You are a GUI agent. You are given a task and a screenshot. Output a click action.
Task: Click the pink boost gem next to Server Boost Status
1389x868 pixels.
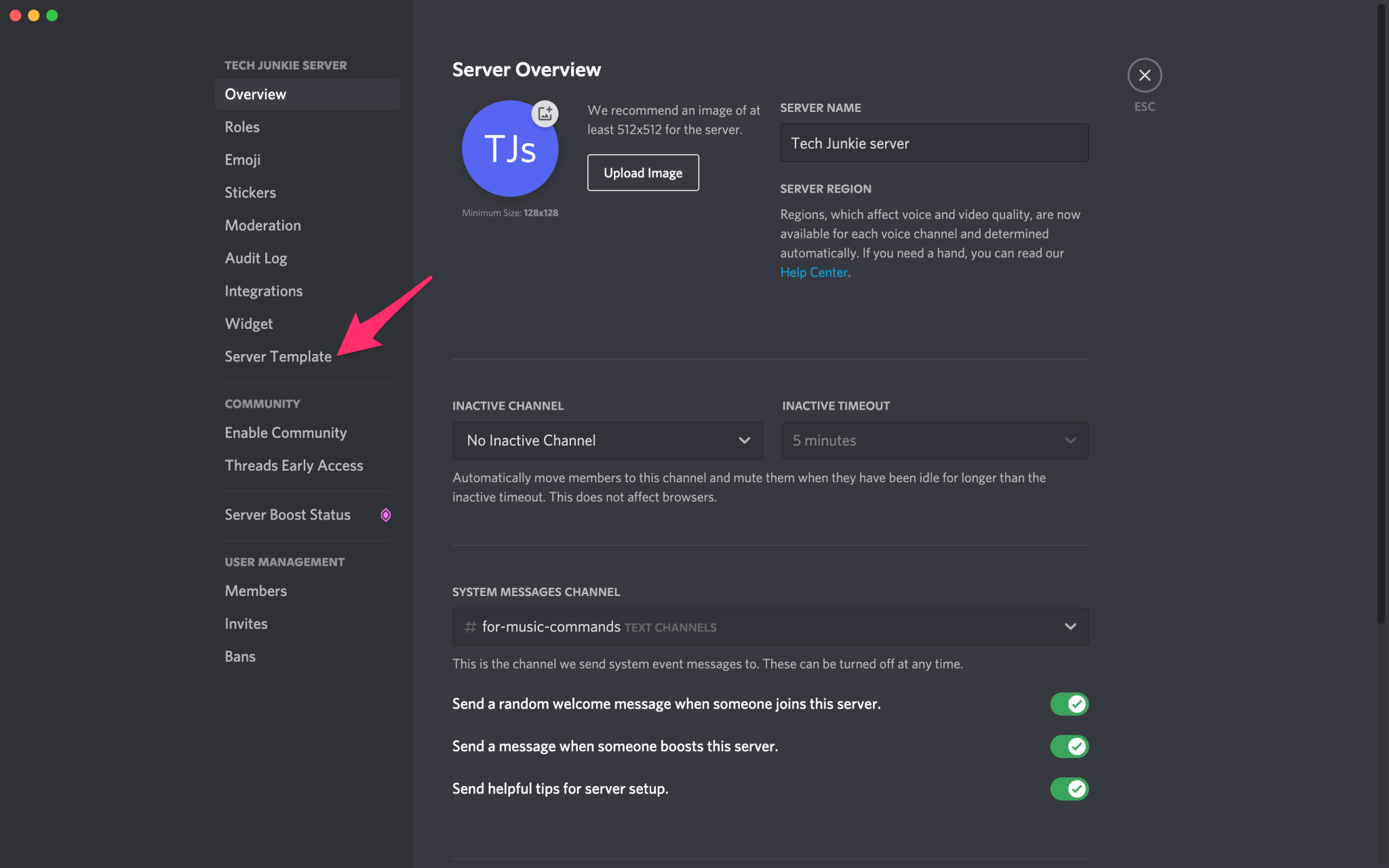[385, 515]
